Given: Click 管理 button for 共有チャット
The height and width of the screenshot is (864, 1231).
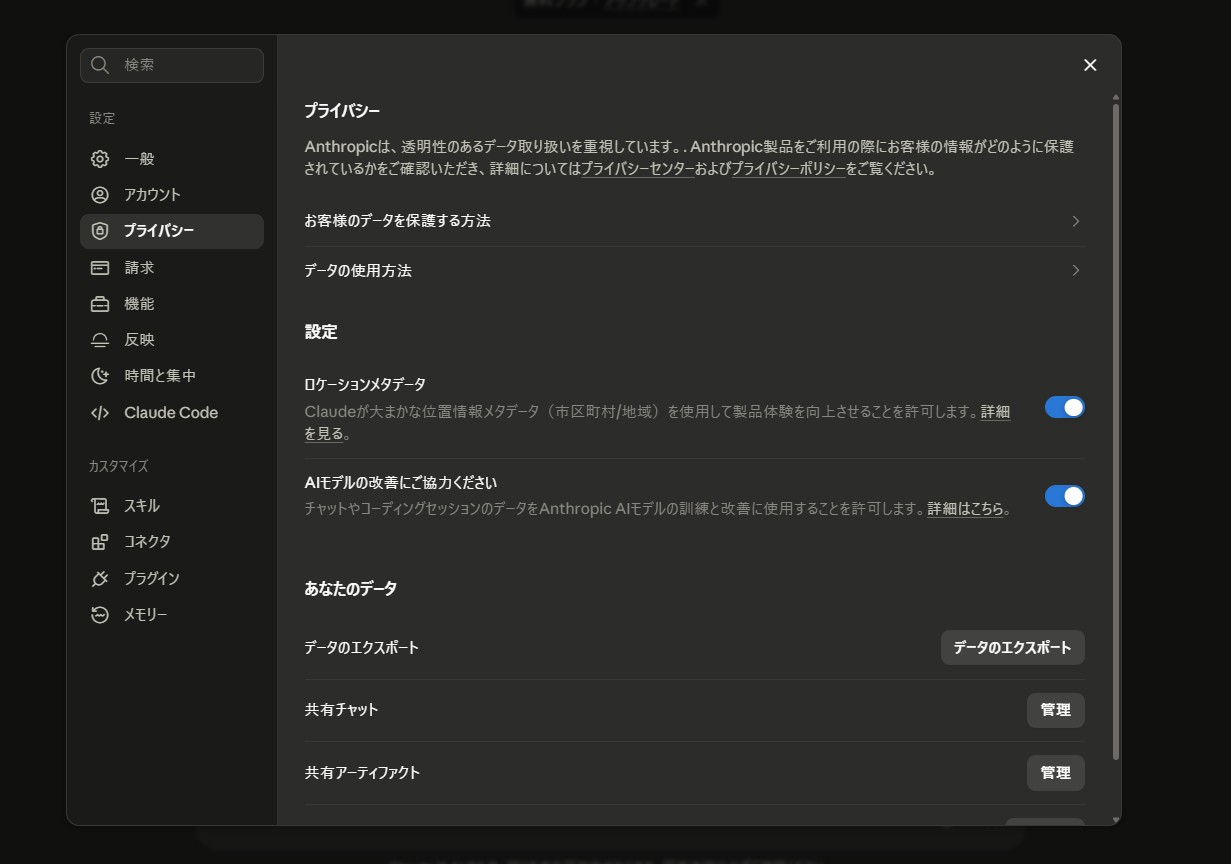Looking at the screenshot, I should click(1056, 710).
